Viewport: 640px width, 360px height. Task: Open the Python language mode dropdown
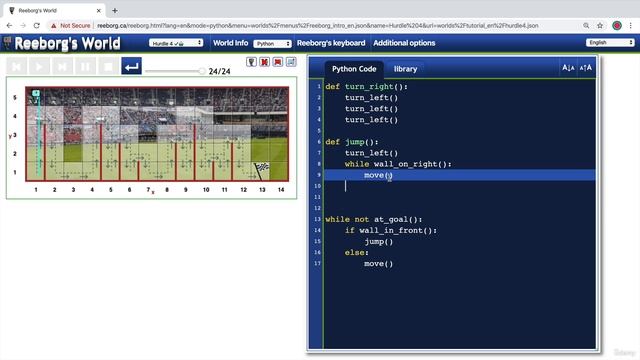click(272, 43)
